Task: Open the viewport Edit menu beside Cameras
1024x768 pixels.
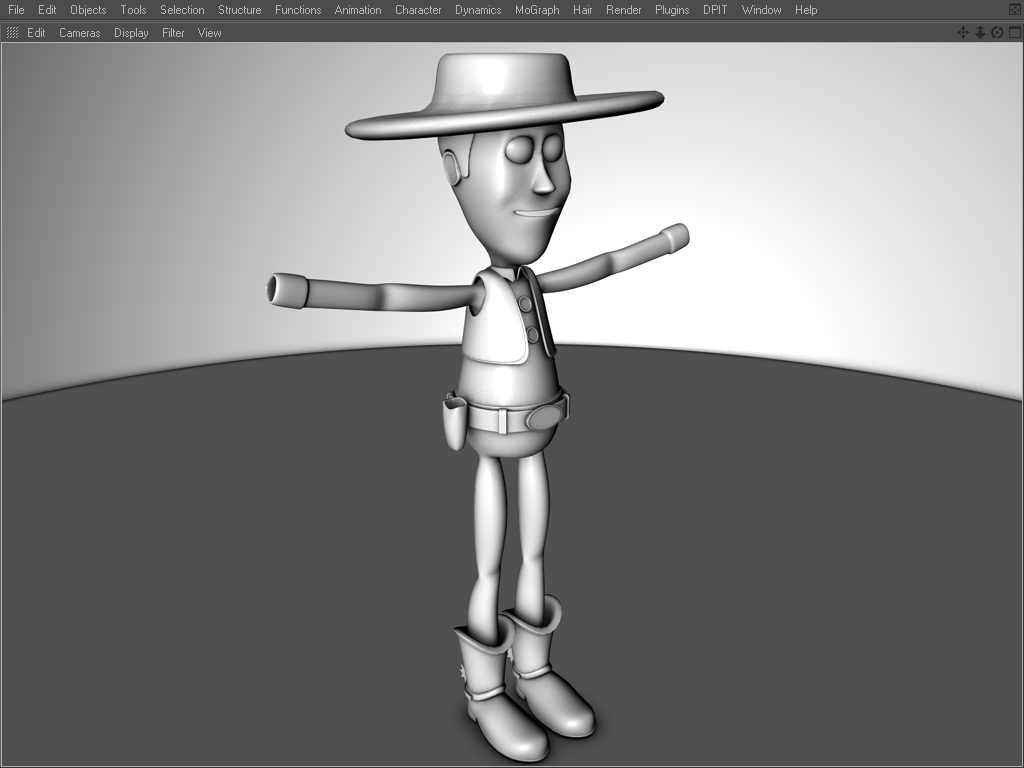Action: click(x=36, y=33)
